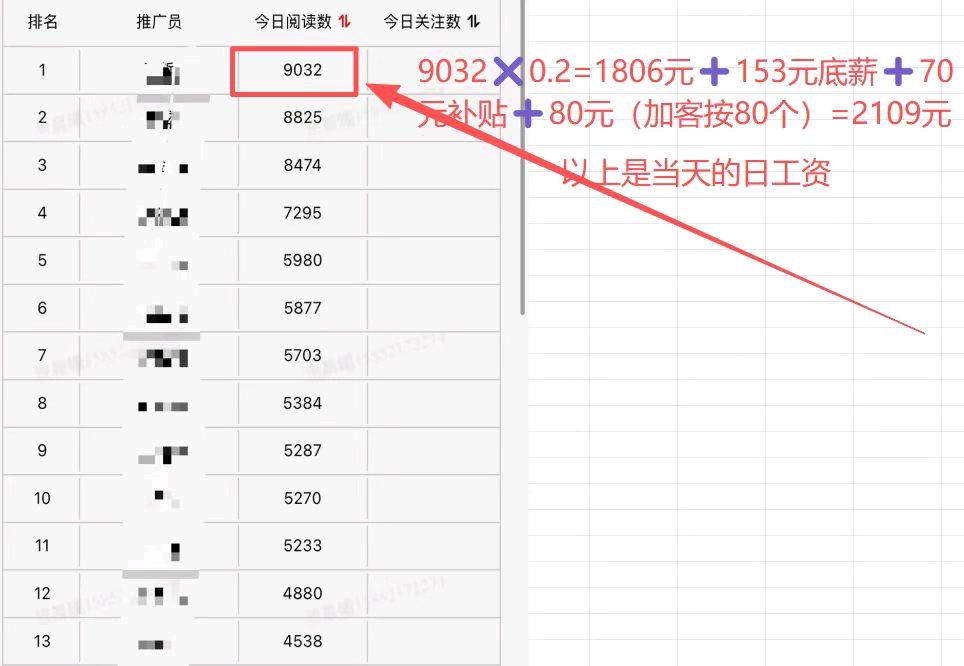Click the highlighted 9032 cell
Image resolution: width=964 pixels, height=666 pixels.
[x=302, y=70]
